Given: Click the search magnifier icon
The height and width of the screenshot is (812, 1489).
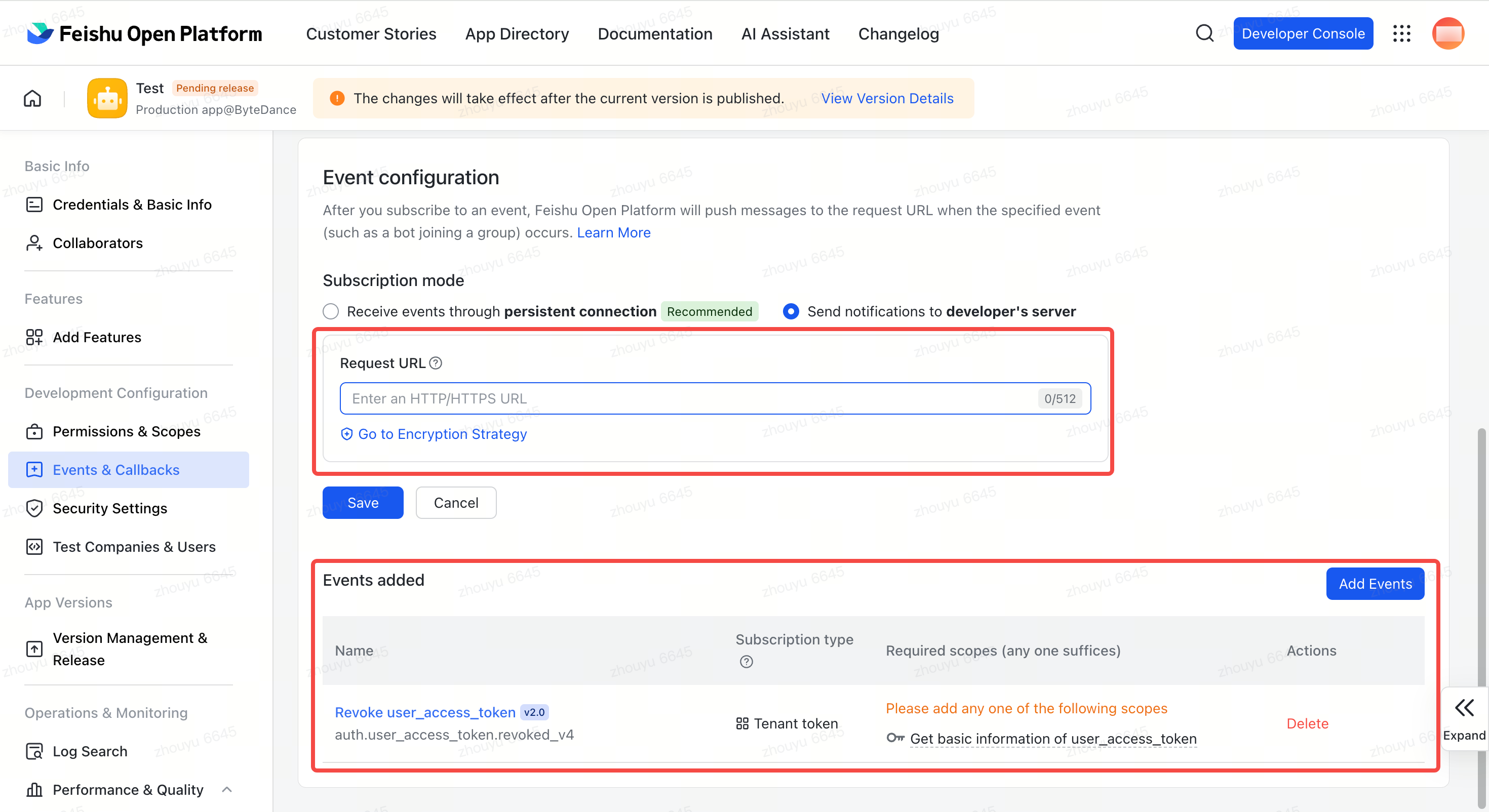Looking at the screenshot, I should pyautogui.click(x=1204, y=33).
